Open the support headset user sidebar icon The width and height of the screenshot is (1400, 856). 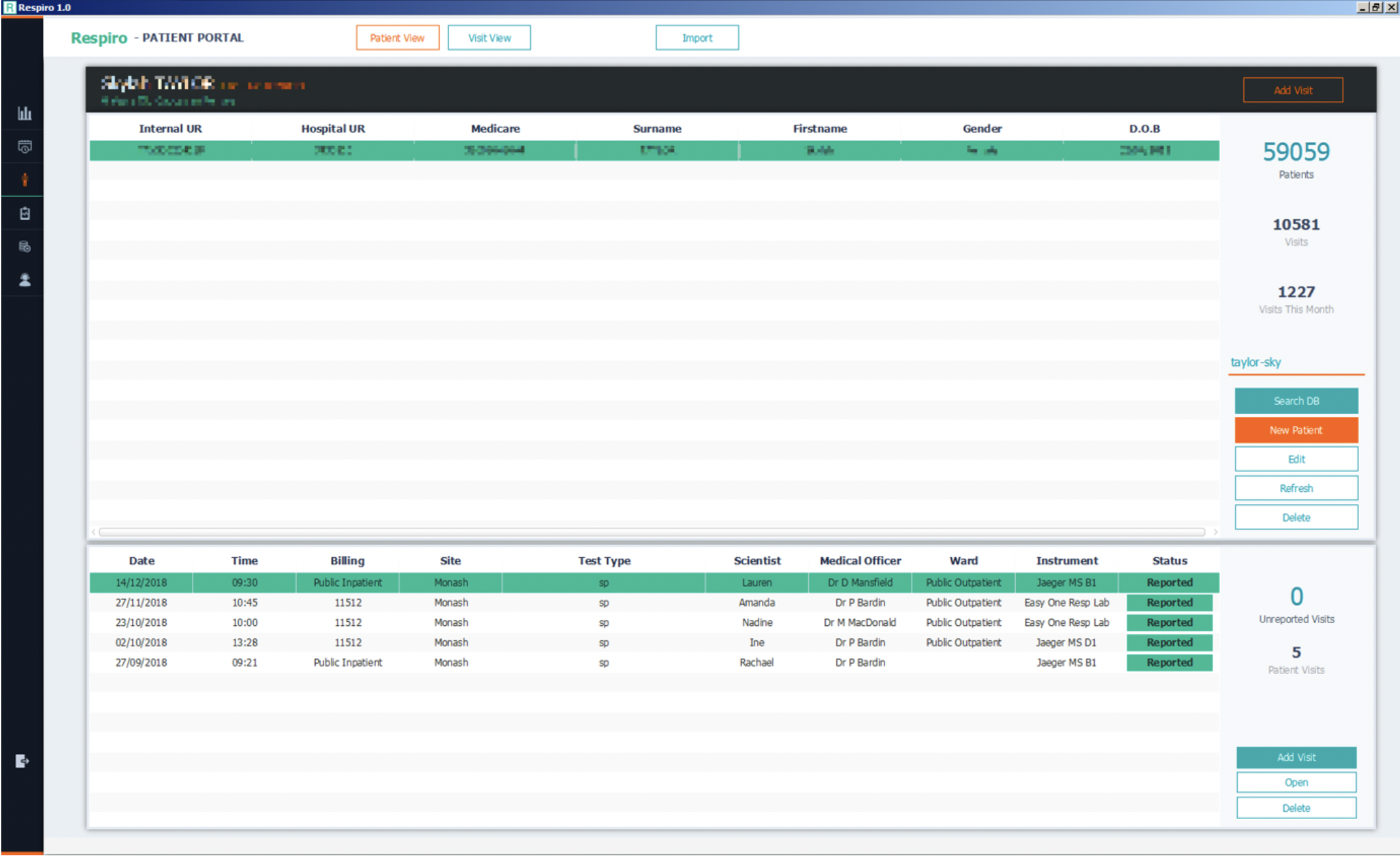pyautogui.click(x=24, y=280)
